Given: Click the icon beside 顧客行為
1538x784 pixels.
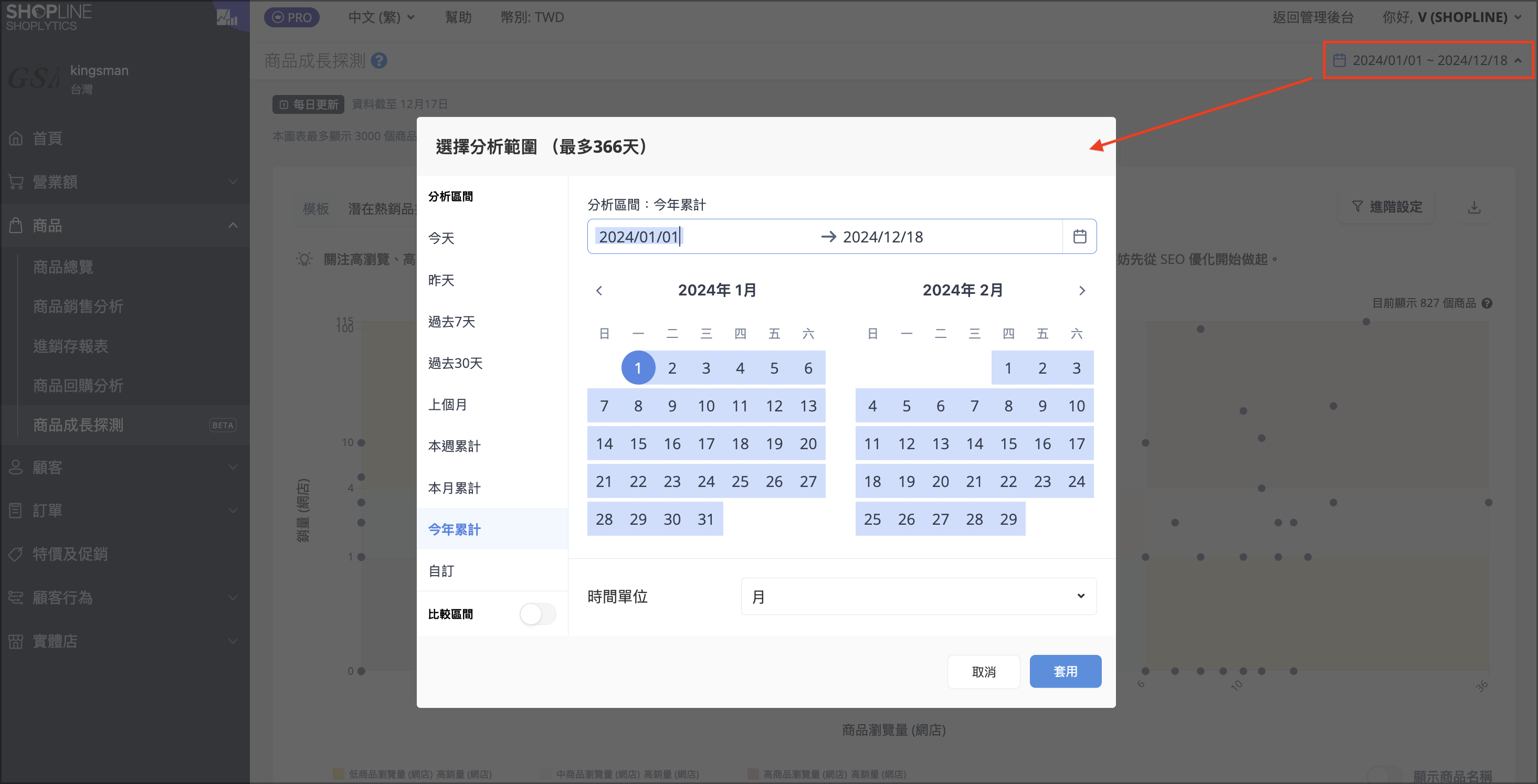Looking at the screenshot, I should tap(16, 598).
